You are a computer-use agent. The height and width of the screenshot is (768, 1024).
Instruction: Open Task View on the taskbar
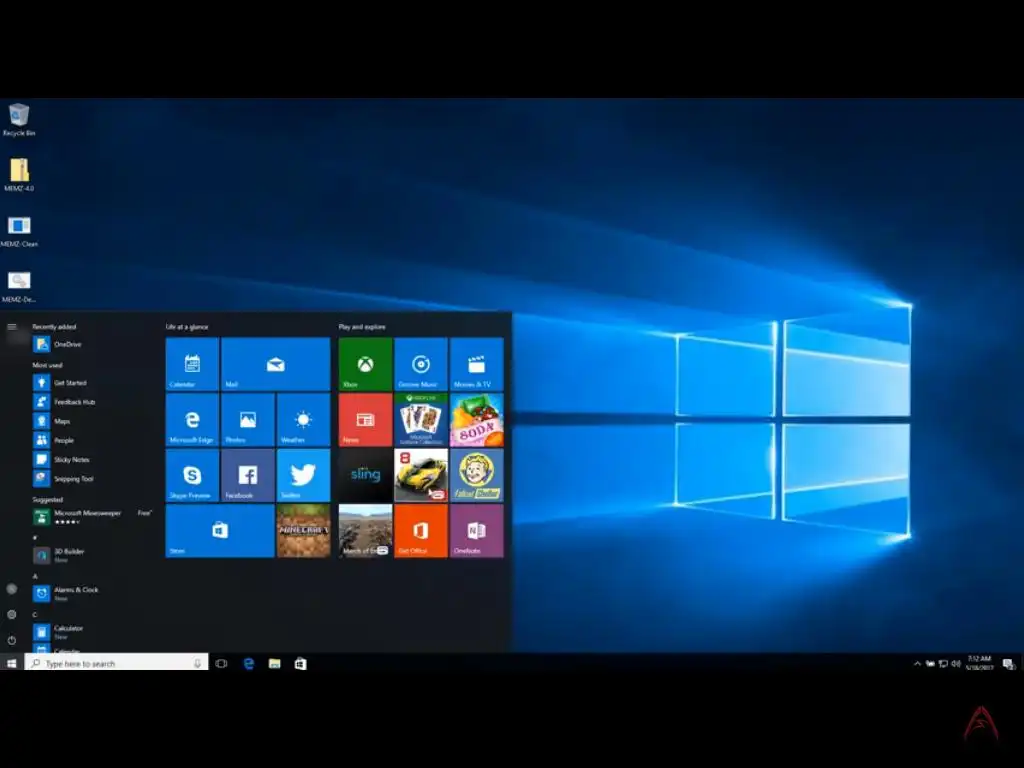221,664
